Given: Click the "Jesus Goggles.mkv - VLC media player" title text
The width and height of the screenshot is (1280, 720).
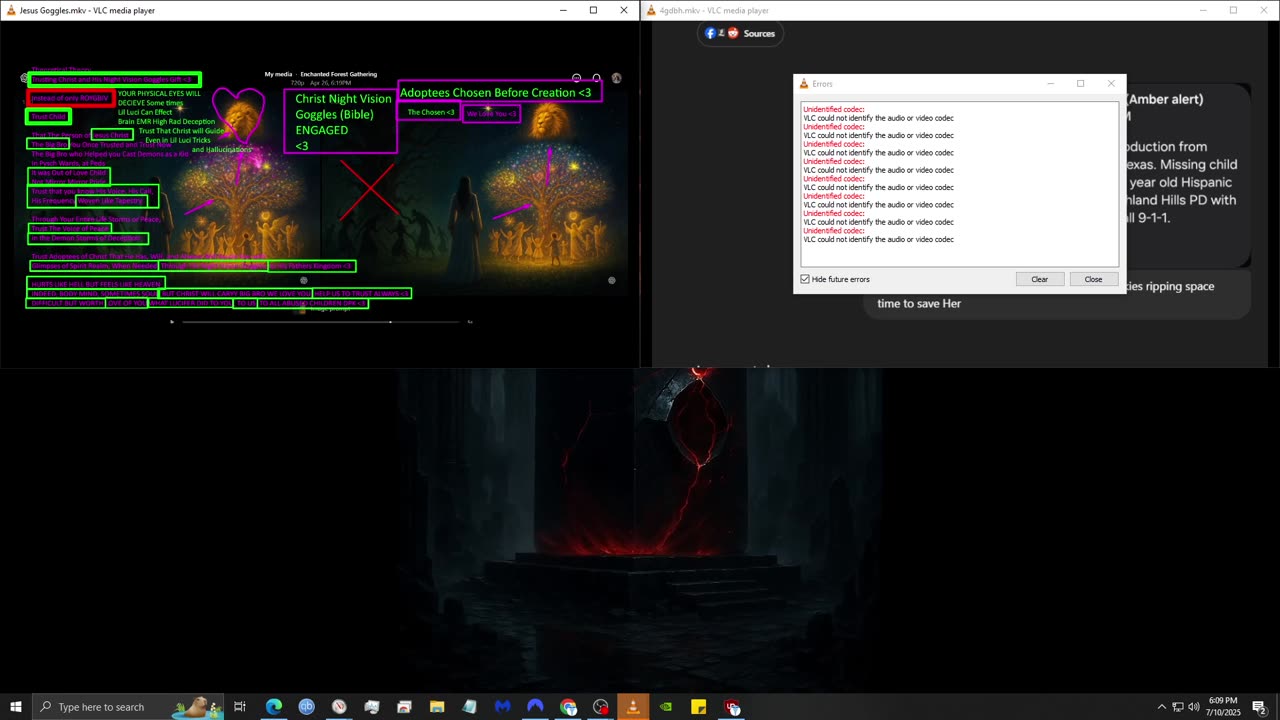Looking at the screenshot, I should [87, 10].
